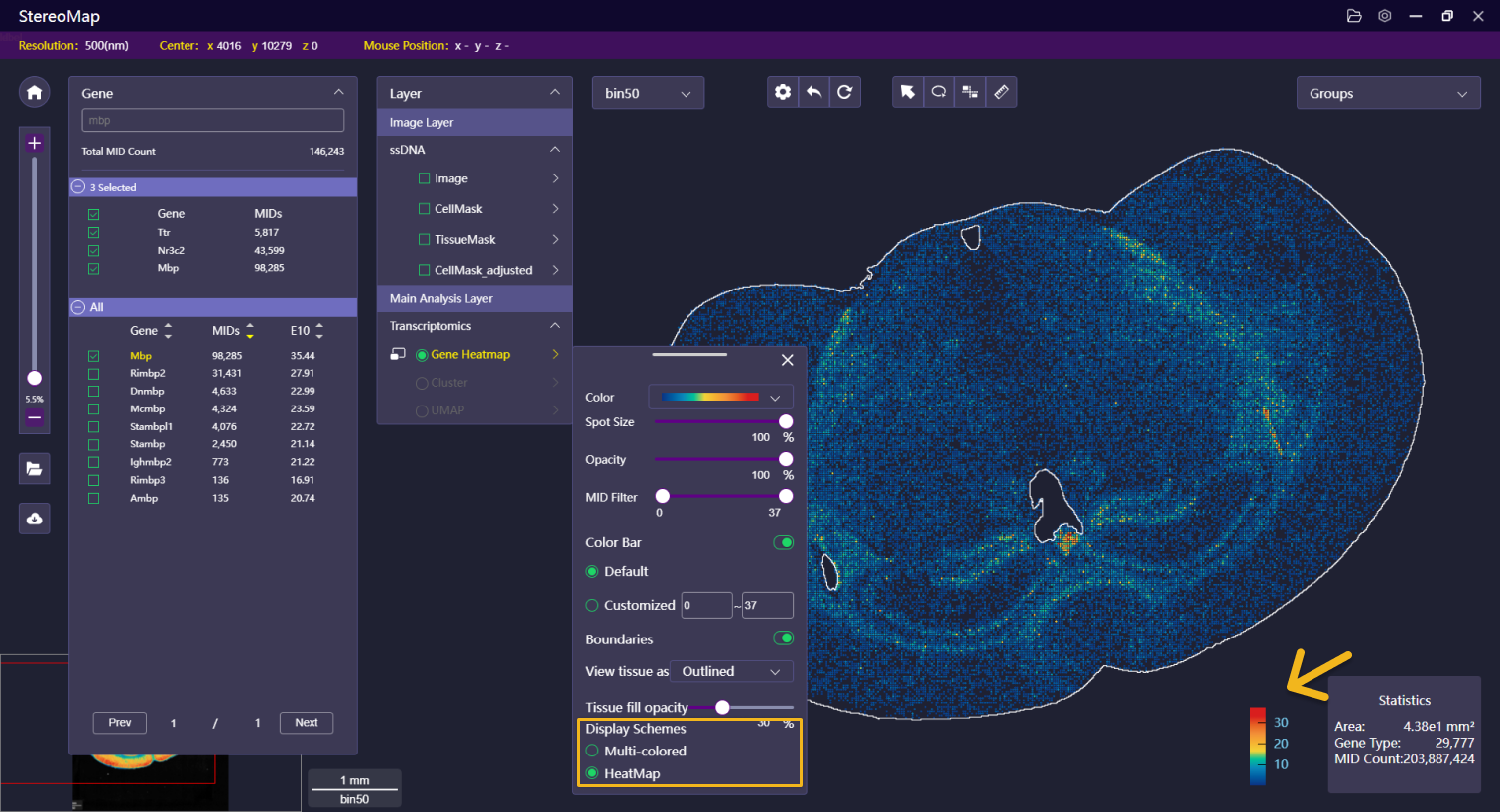Click the cloud download icon
This screenshot has width=1500, height=812.
pos(35,519)
